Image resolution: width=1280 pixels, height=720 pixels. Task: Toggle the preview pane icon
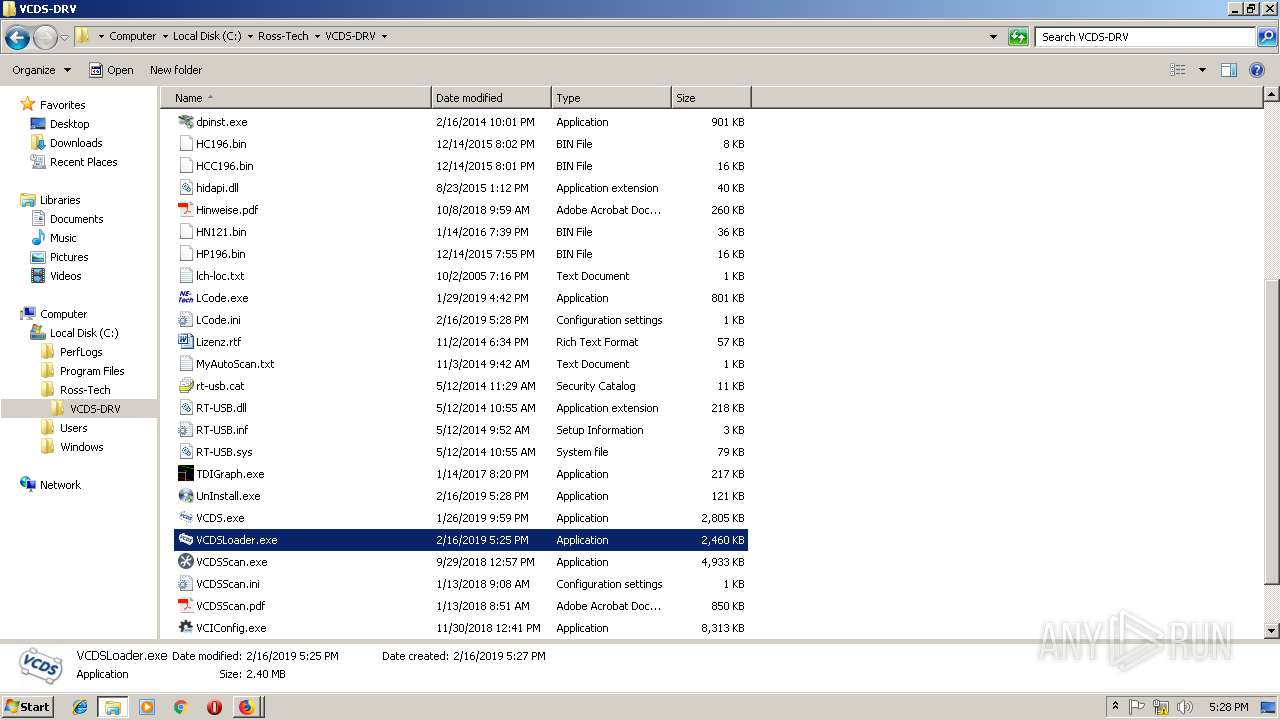1229,70
